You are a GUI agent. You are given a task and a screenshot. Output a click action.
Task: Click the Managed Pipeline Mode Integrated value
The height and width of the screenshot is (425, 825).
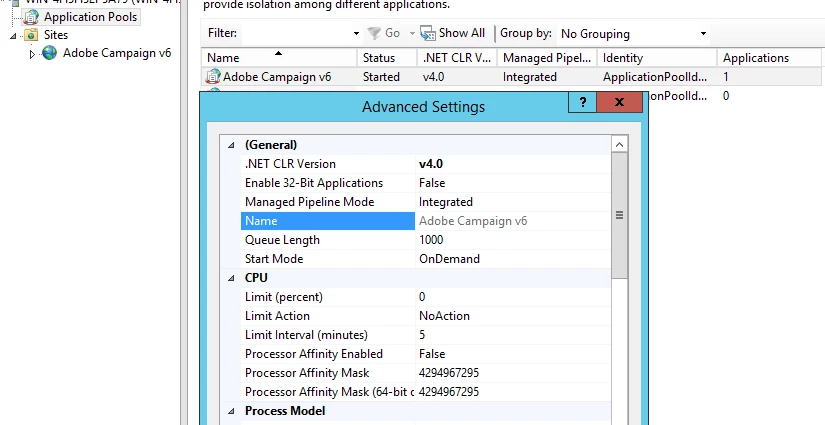(446, 202)
